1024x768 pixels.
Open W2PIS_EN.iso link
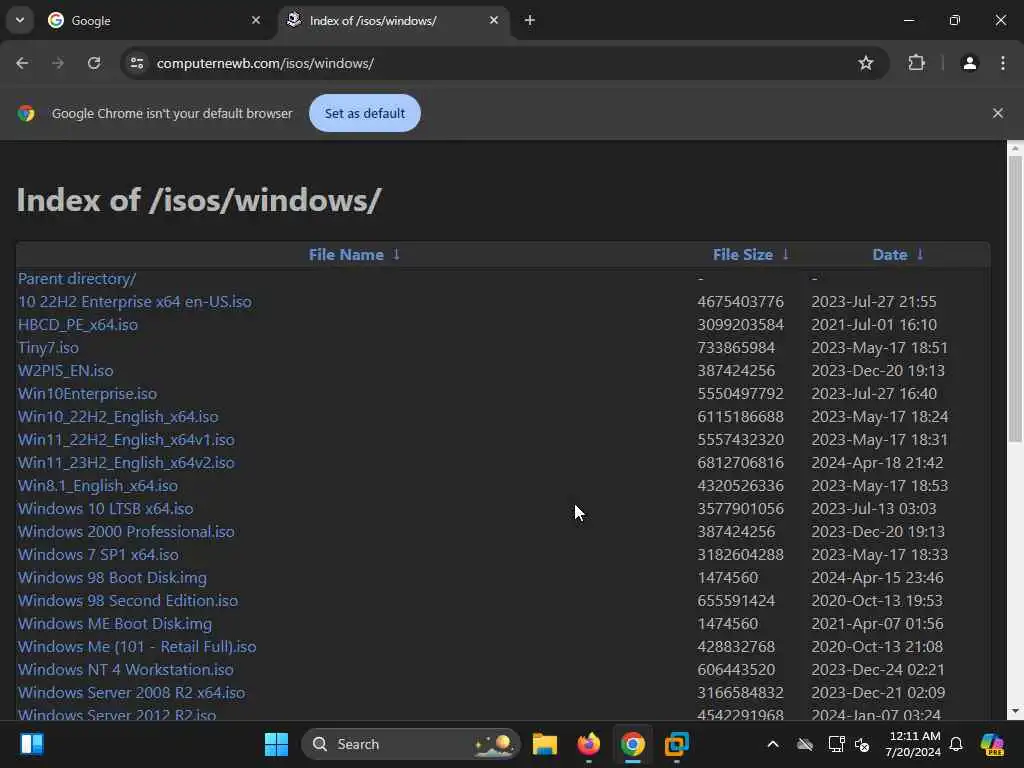point(65,370)
